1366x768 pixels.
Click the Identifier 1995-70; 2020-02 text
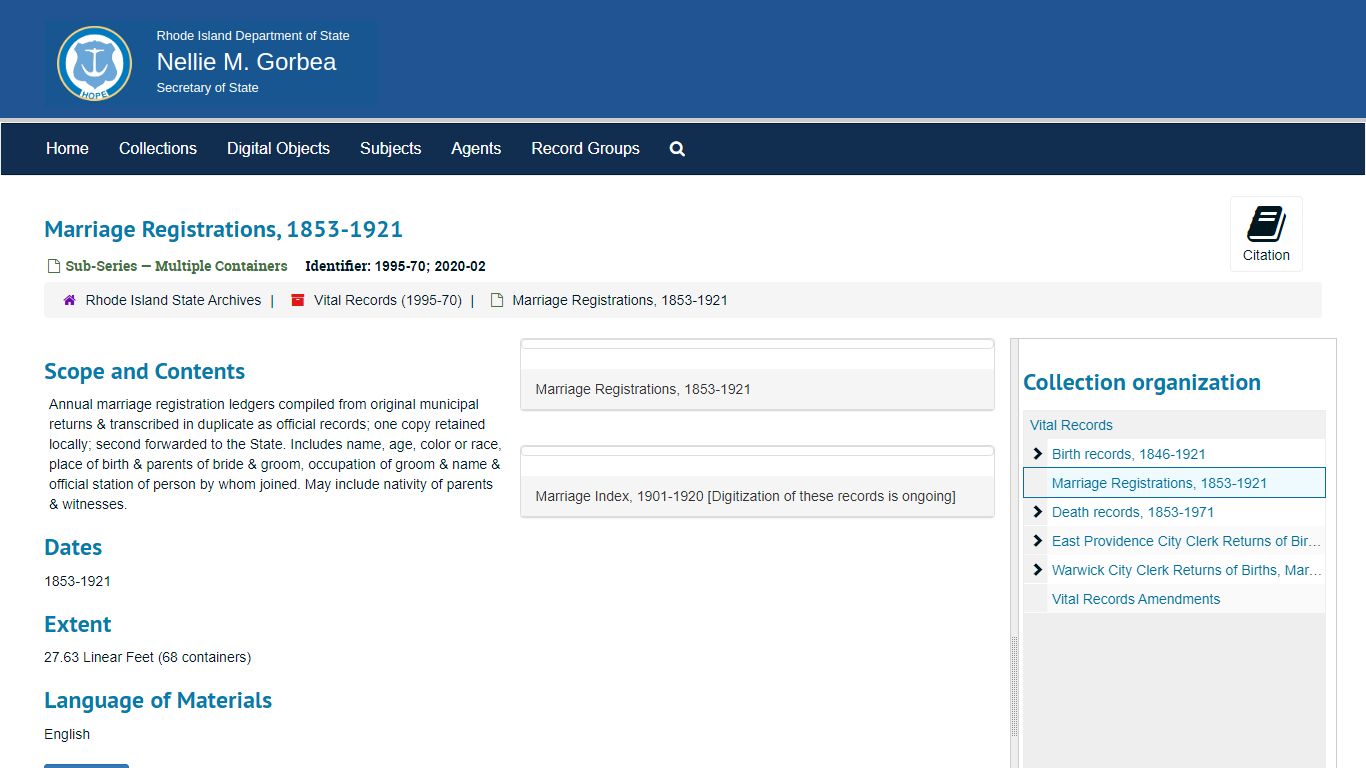[x=395, y=266]
